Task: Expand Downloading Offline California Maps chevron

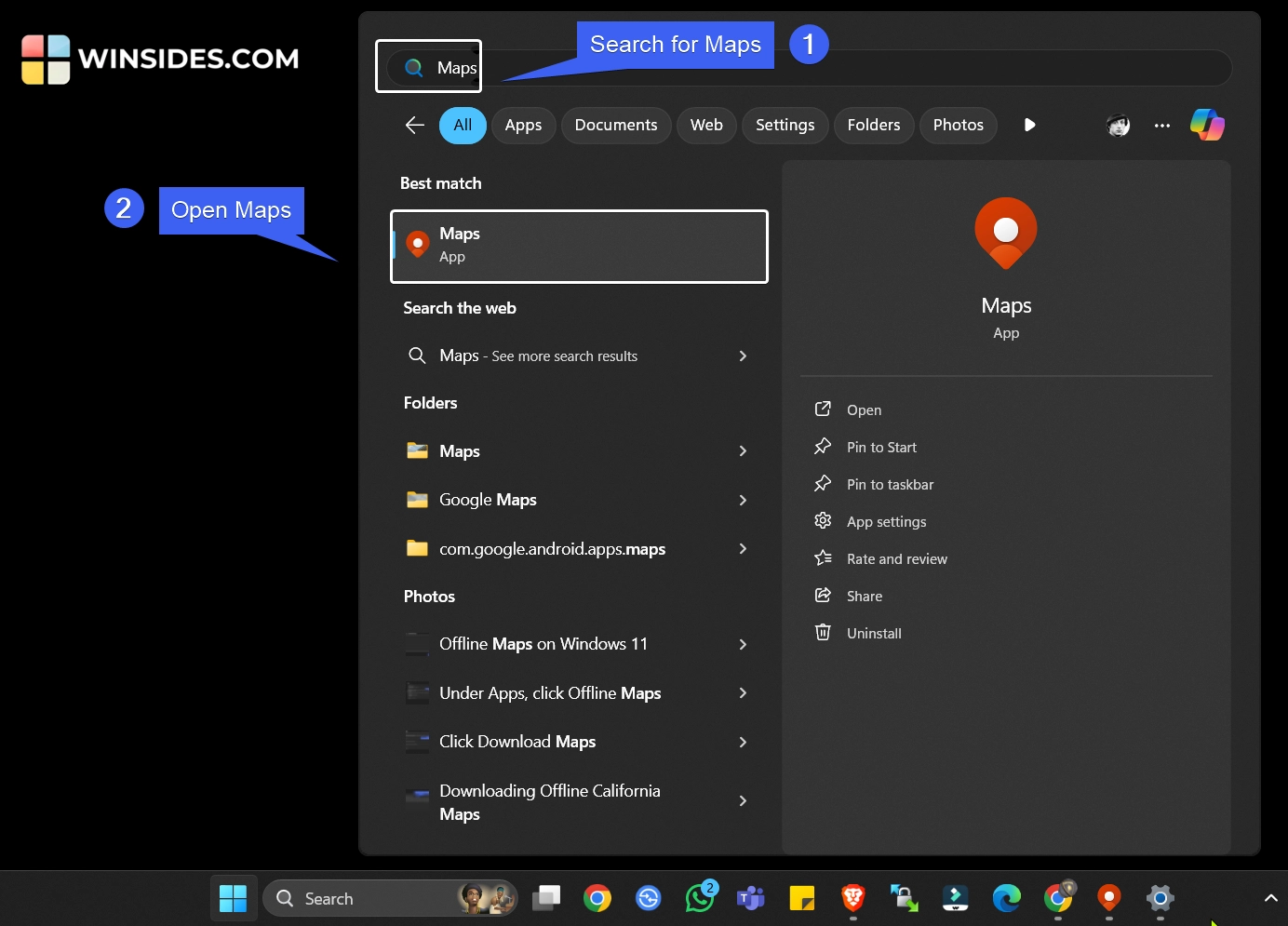Action: click(x=743, y=801)
